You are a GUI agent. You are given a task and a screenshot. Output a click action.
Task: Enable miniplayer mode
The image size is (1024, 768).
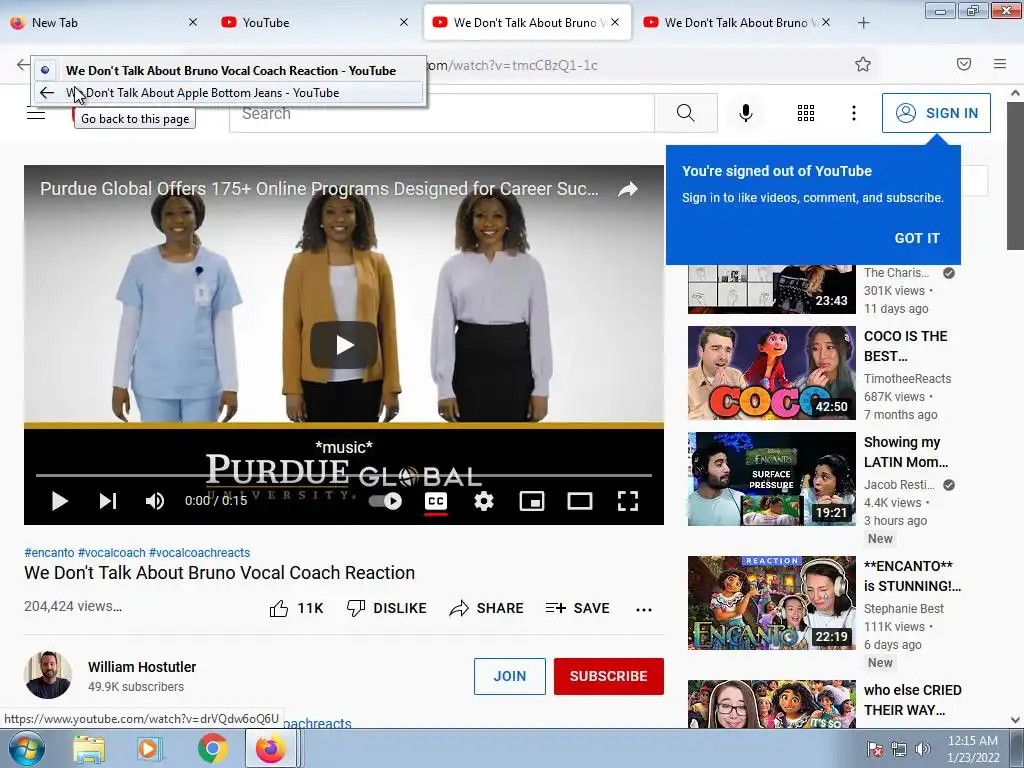(x=532, y=501)
